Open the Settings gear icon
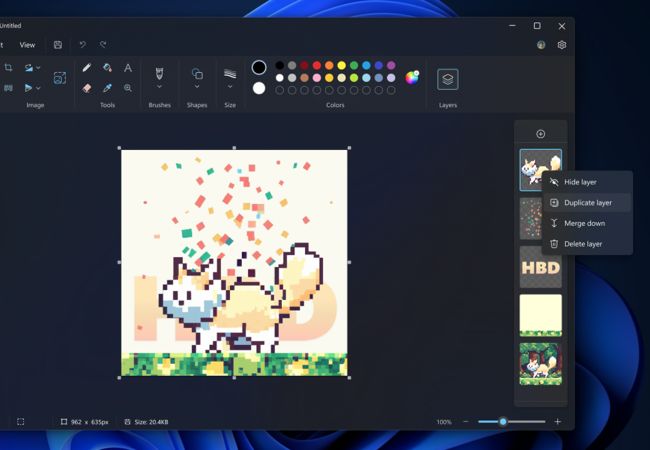The width and height of the screenshot is (650, 450). coord(562,45)
